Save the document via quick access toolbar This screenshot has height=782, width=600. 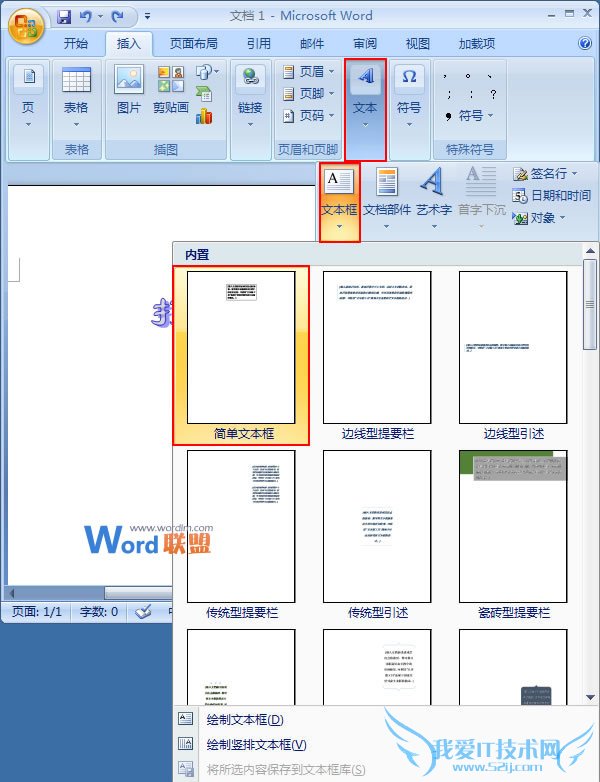[64, 17]
